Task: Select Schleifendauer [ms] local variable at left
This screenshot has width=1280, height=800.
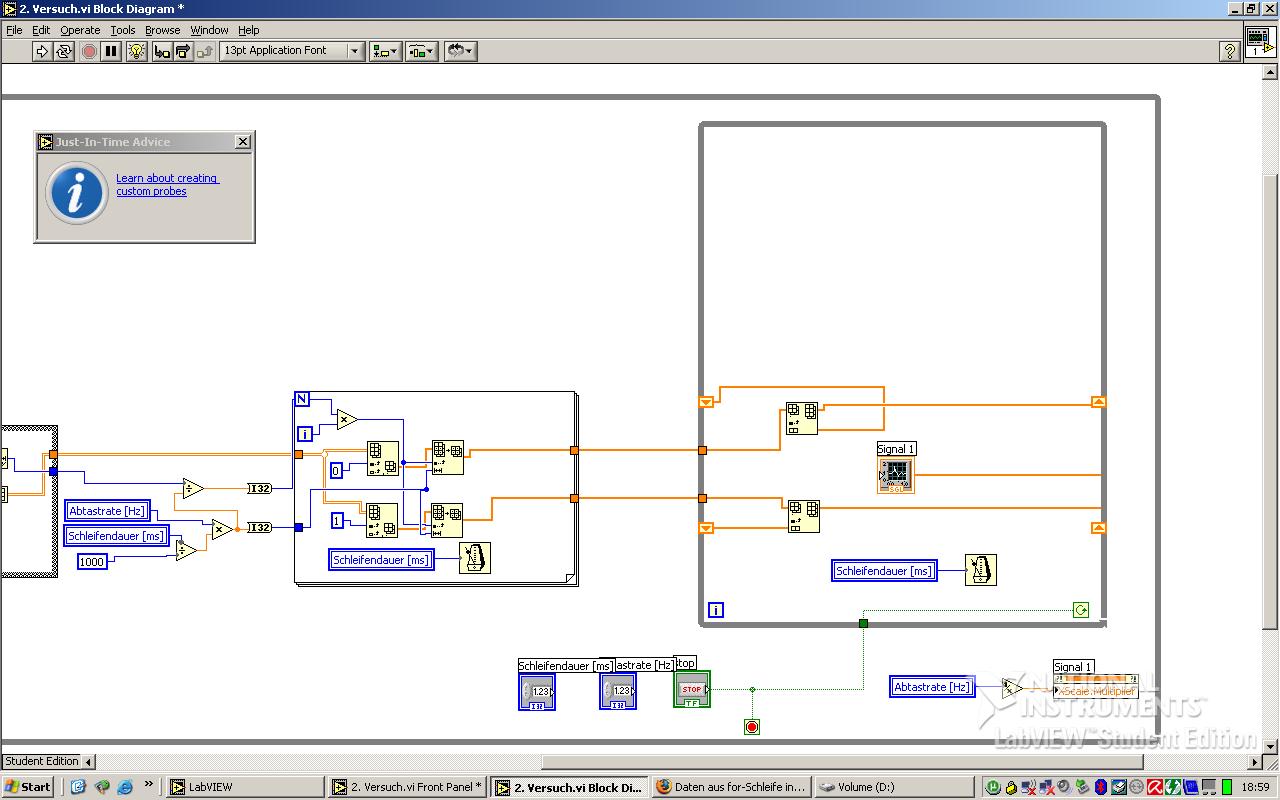Action: pyautogui.click(x=116, y=536)
